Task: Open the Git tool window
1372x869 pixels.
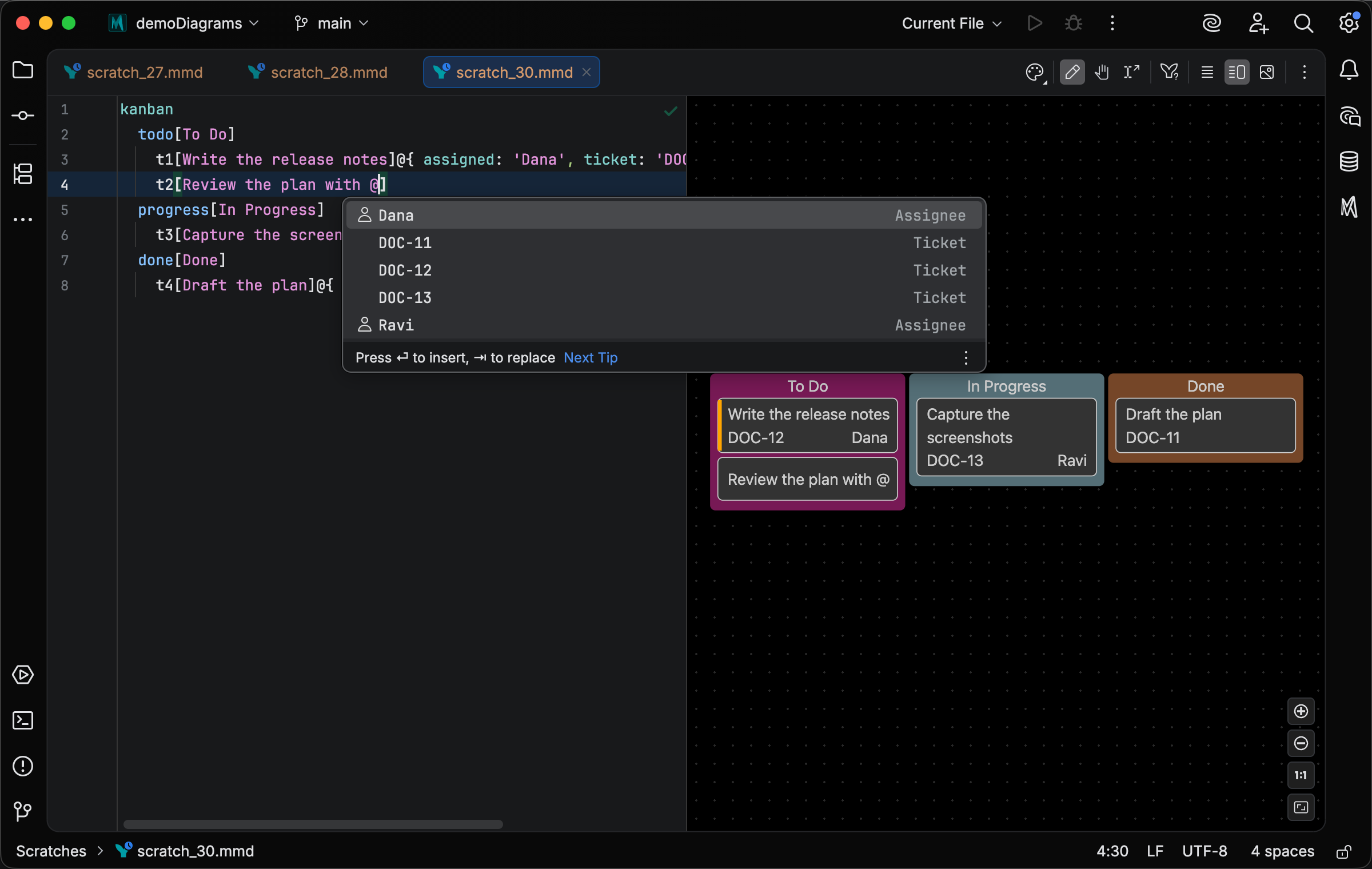Action: tap(23, 811)
